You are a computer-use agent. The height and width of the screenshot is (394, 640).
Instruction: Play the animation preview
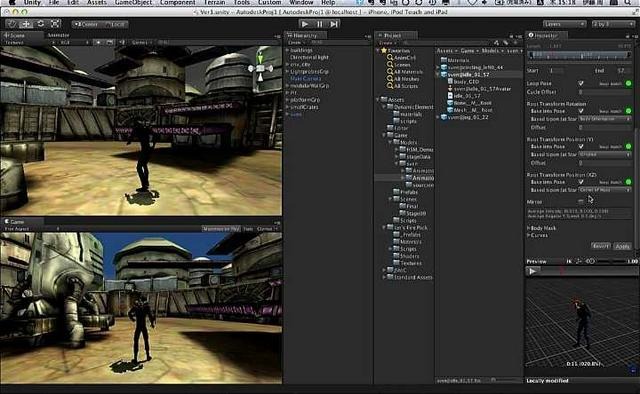[532, 271]
